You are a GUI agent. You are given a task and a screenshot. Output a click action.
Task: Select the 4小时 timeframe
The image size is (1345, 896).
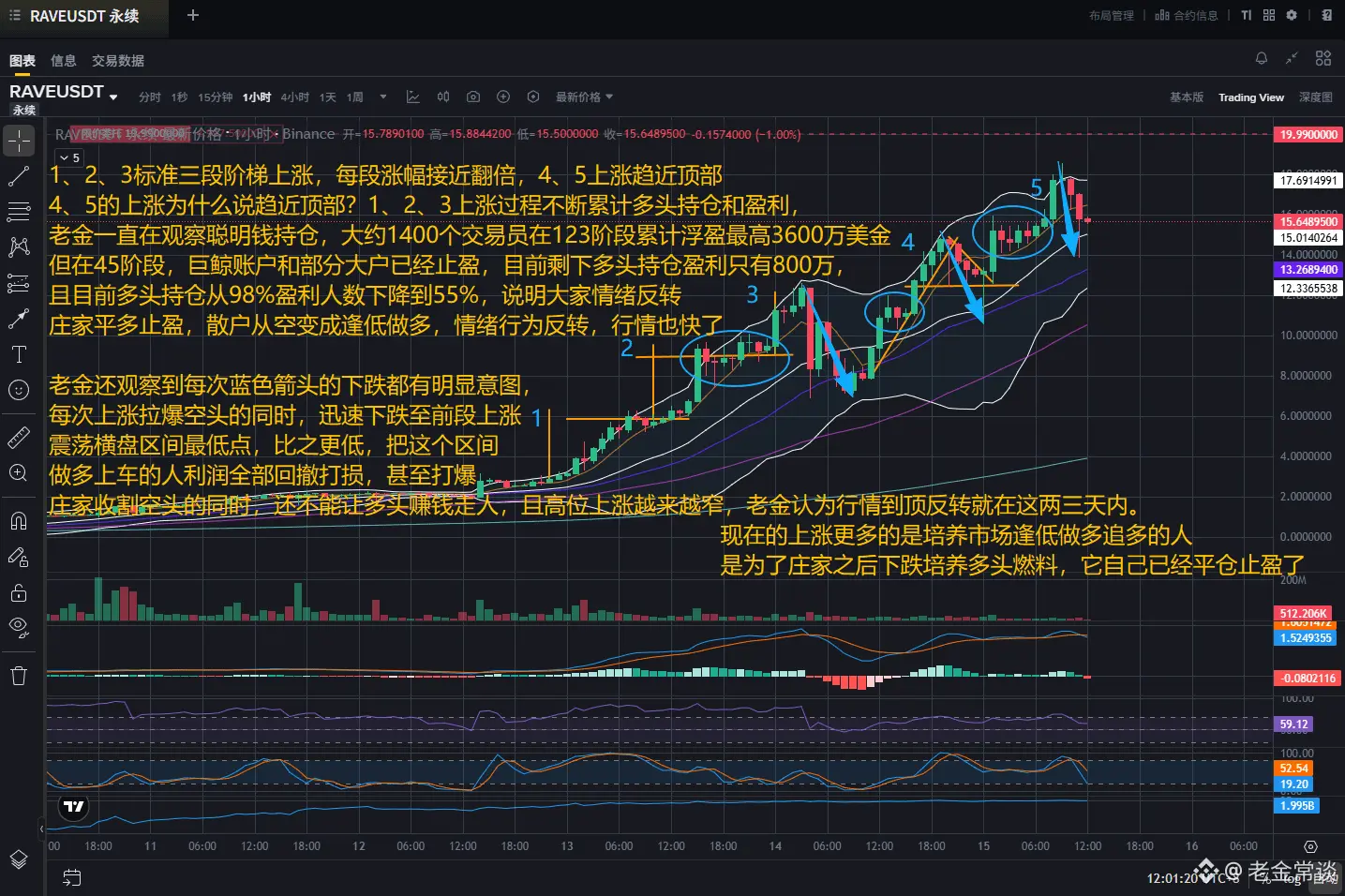(x=295, y=97)
